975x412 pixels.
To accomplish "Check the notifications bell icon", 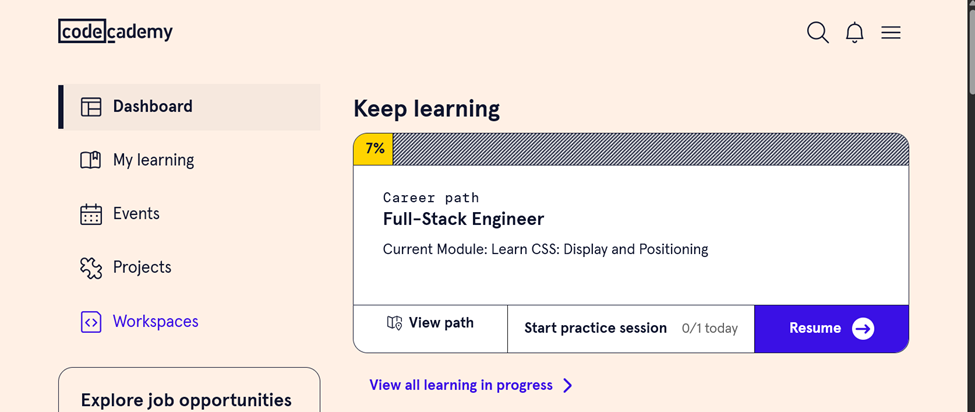I will 855,32.
